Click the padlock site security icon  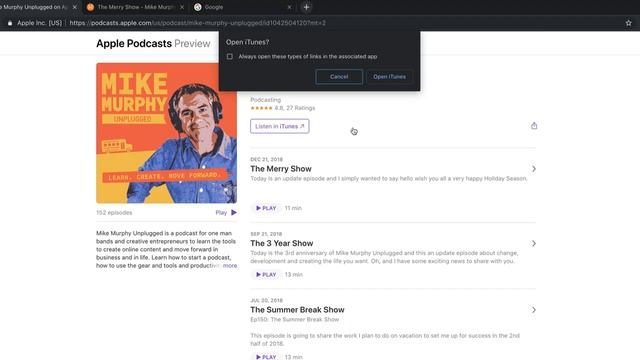tap(10, 23)
